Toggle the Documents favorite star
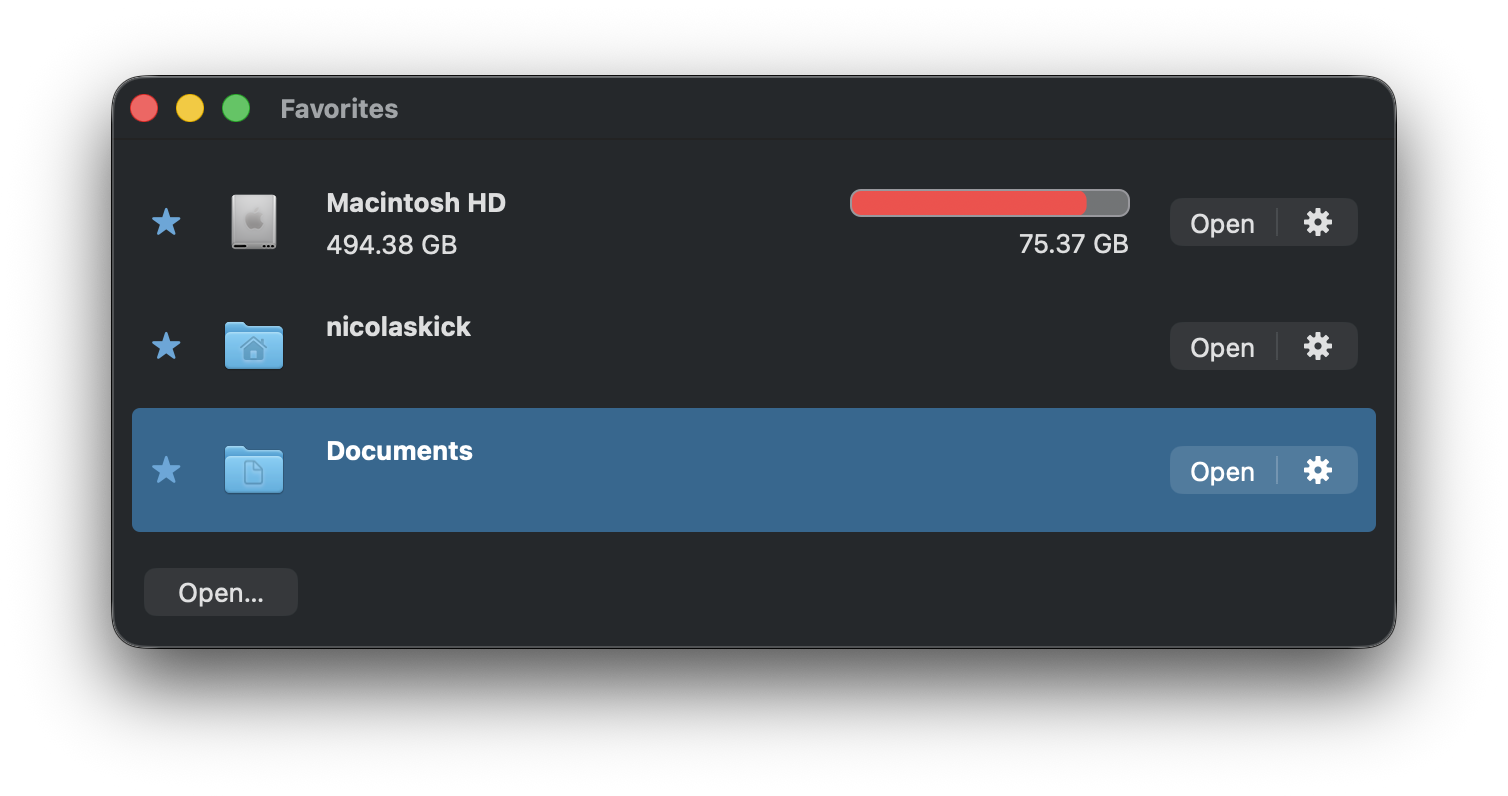 (166, 470)
